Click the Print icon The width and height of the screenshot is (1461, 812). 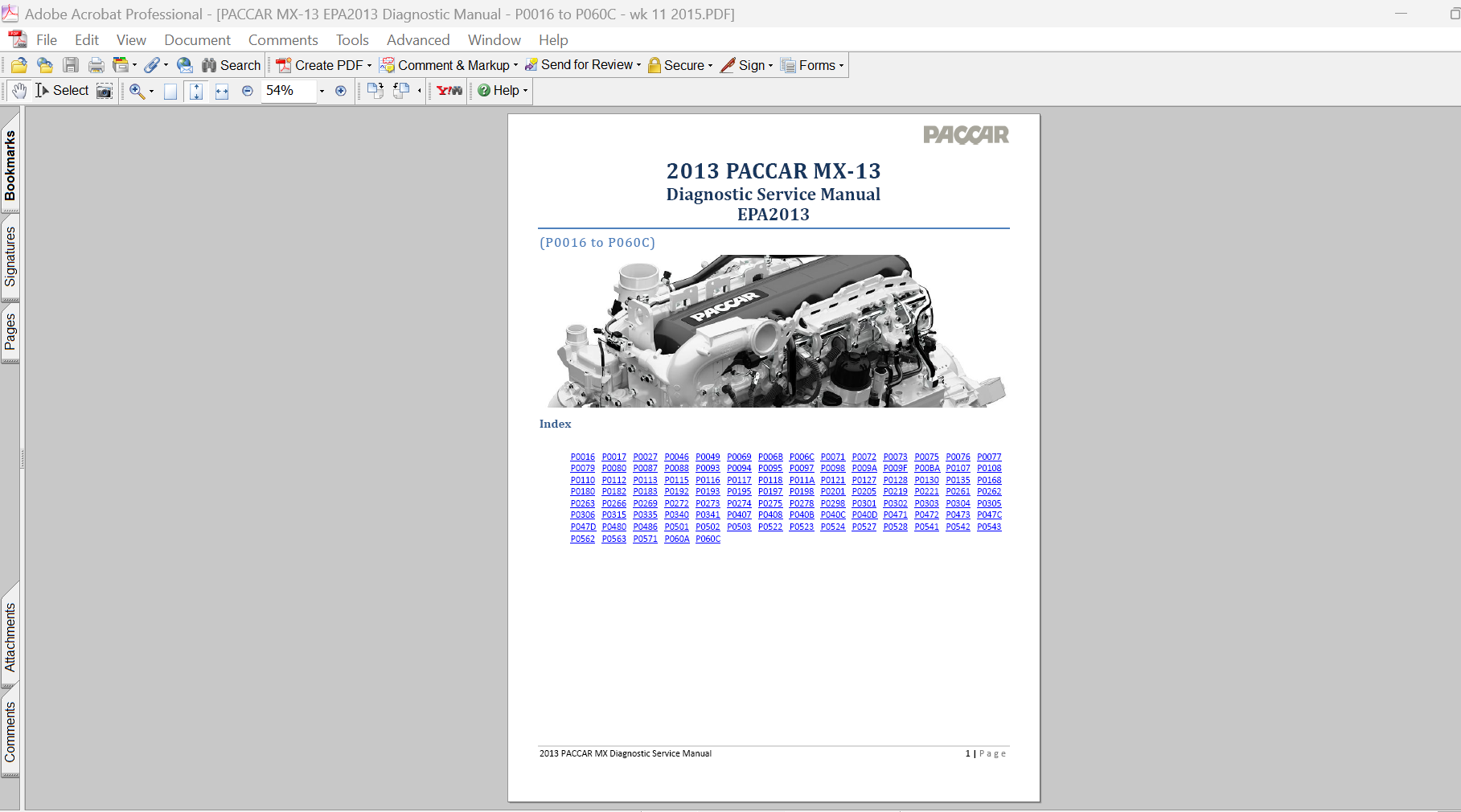(x=96, y=65)
